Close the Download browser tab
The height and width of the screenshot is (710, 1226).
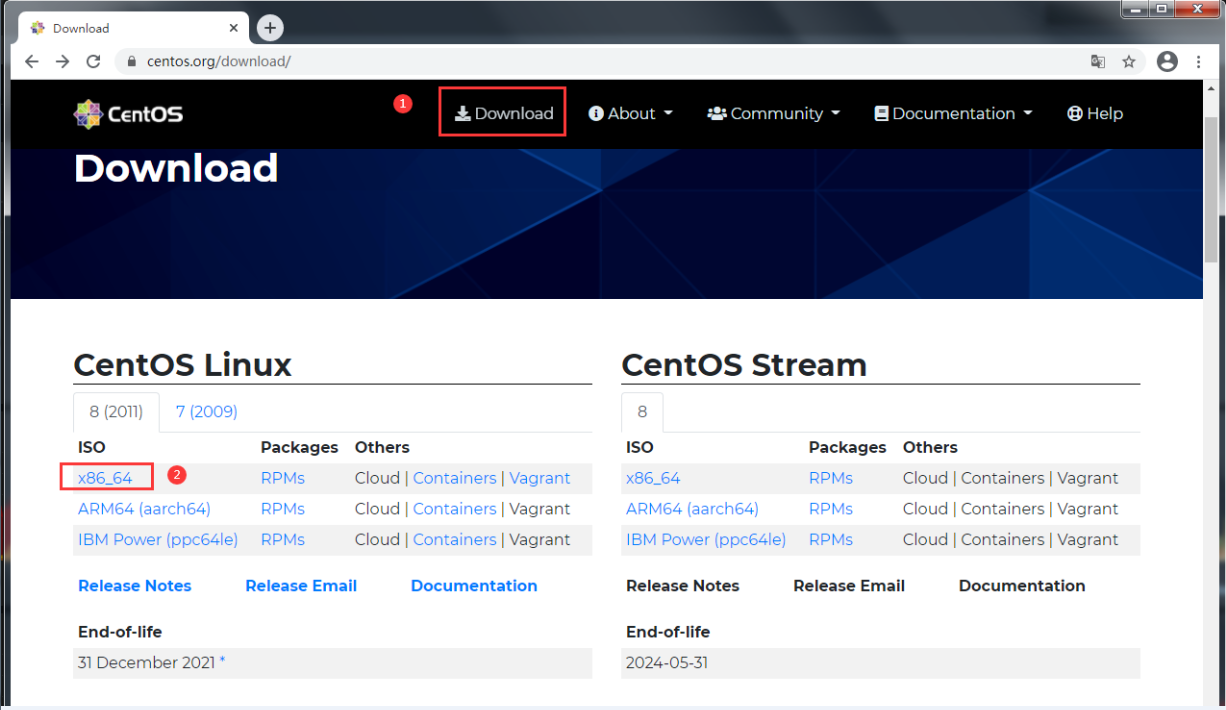pos(234,28)
